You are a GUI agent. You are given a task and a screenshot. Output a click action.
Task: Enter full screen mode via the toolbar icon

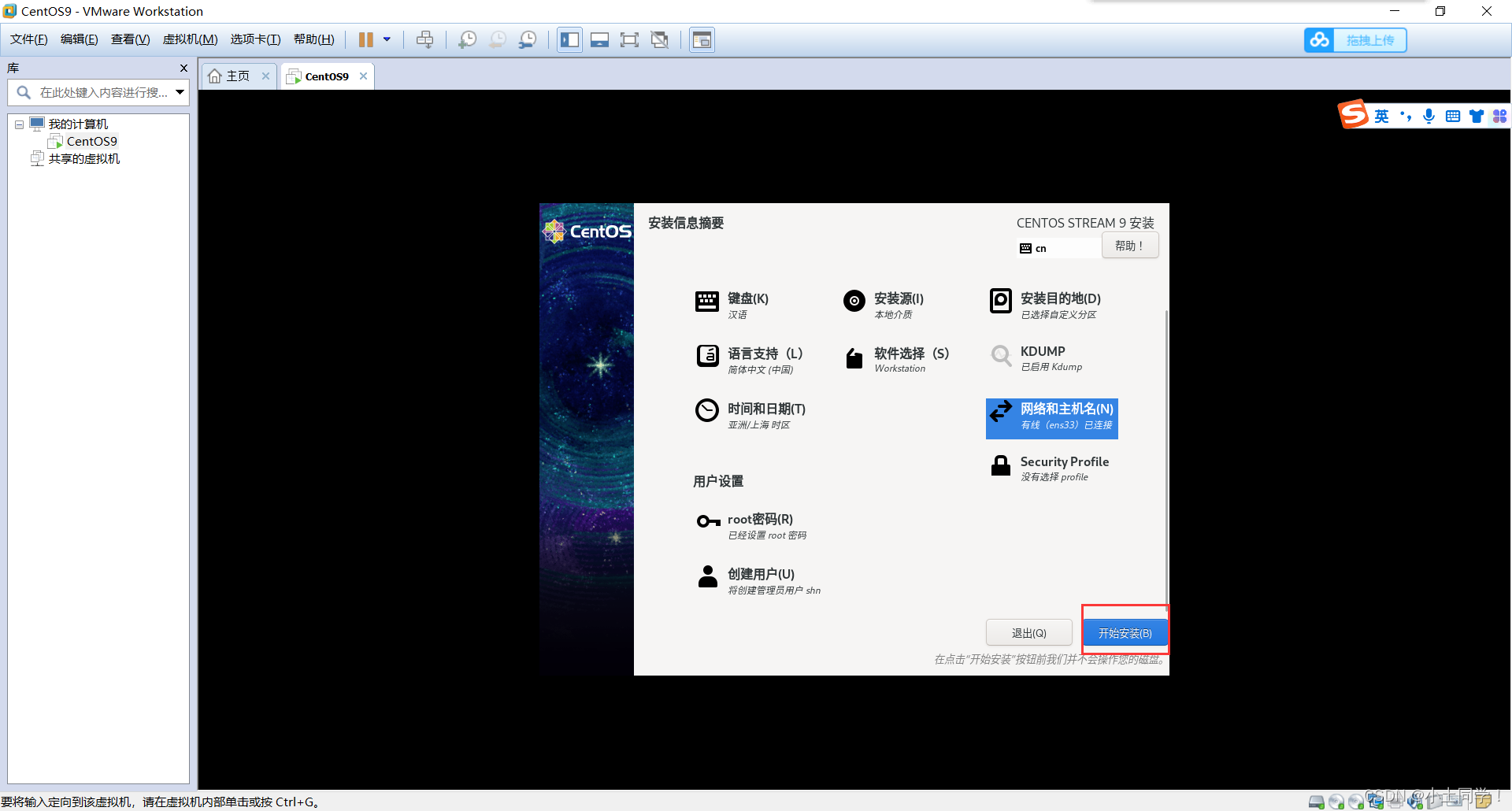[x=629, y=40]
